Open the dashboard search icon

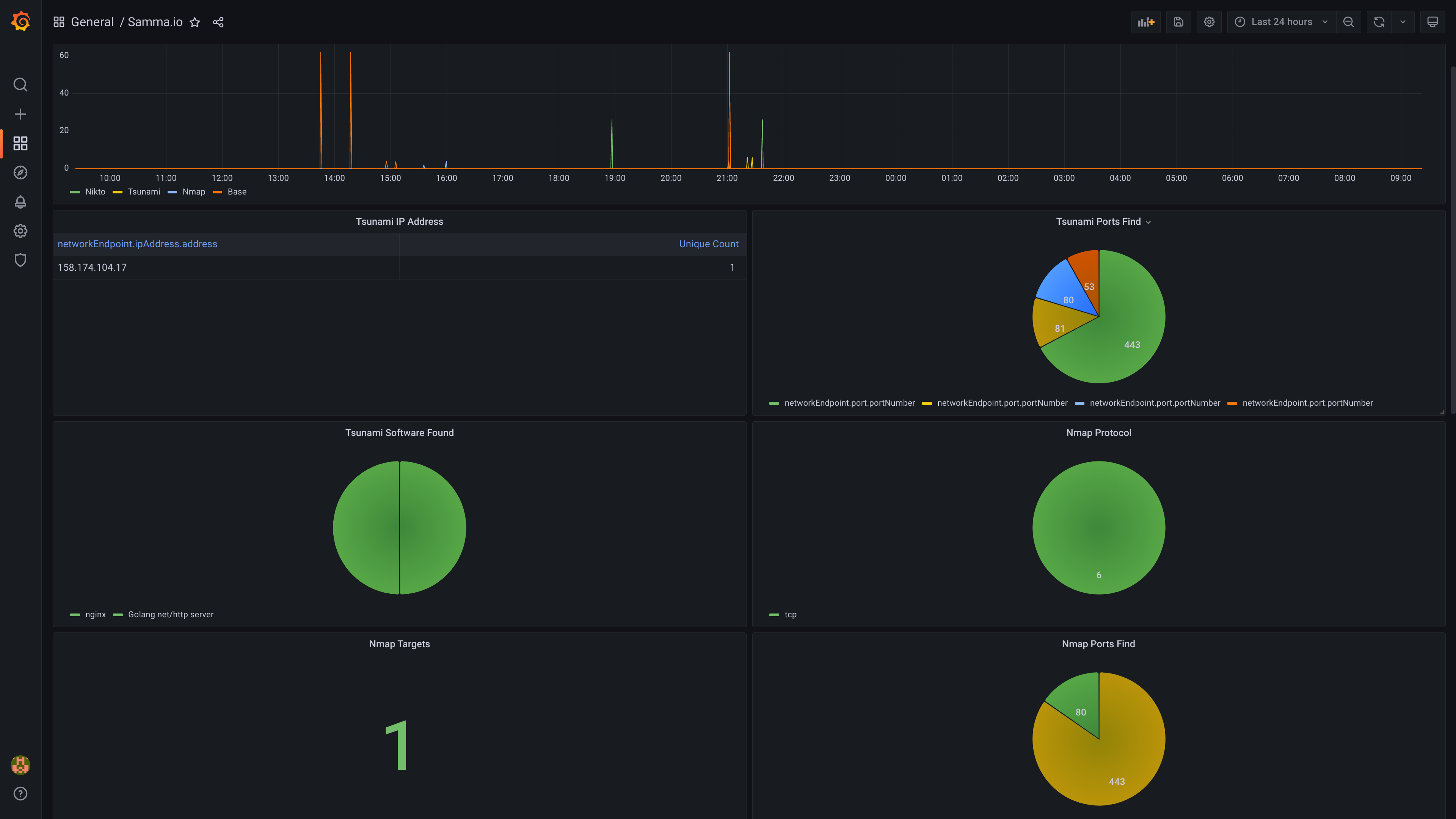pos(20,85)
